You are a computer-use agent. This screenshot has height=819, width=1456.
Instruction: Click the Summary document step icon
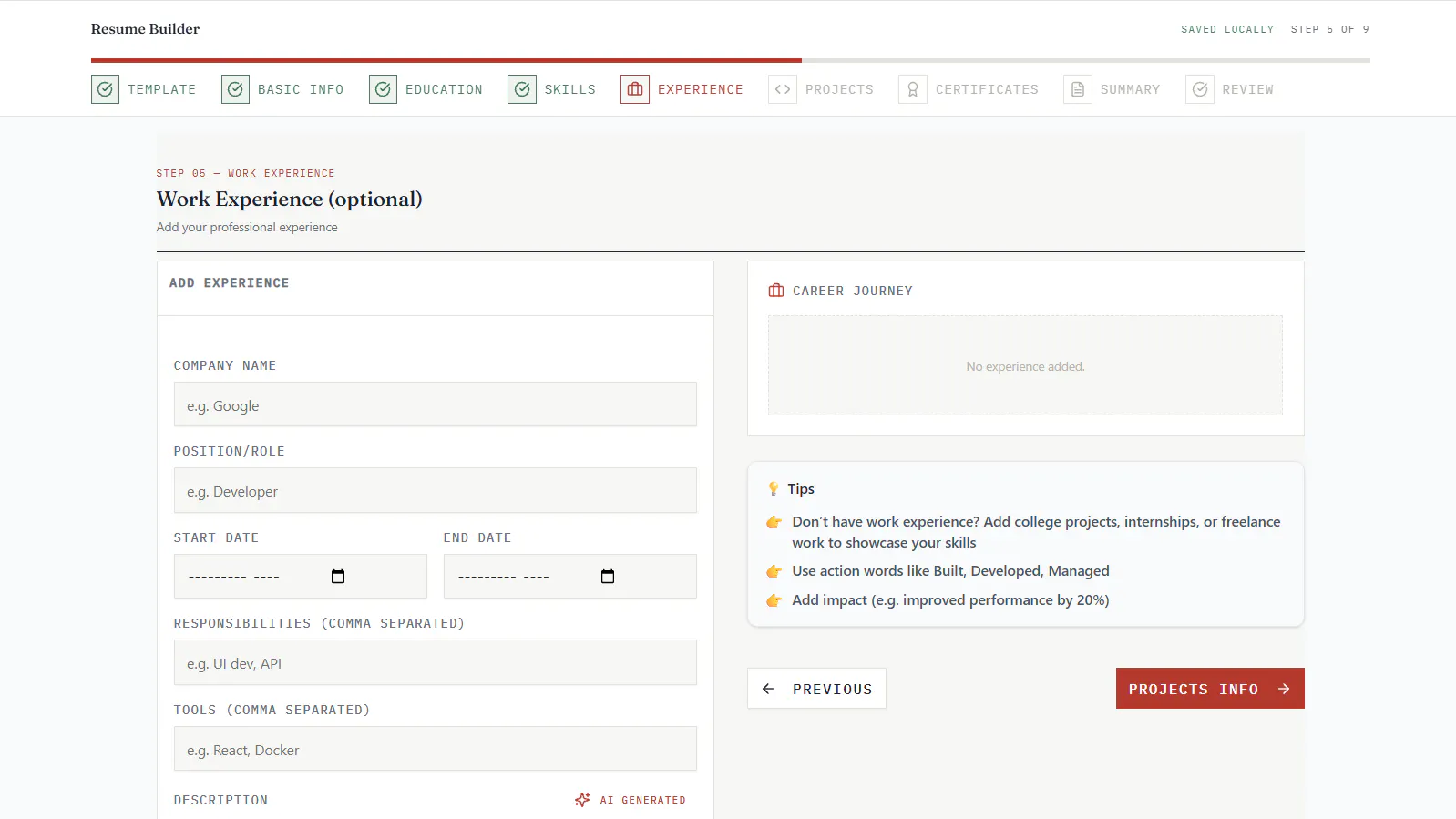(1078, 89)
